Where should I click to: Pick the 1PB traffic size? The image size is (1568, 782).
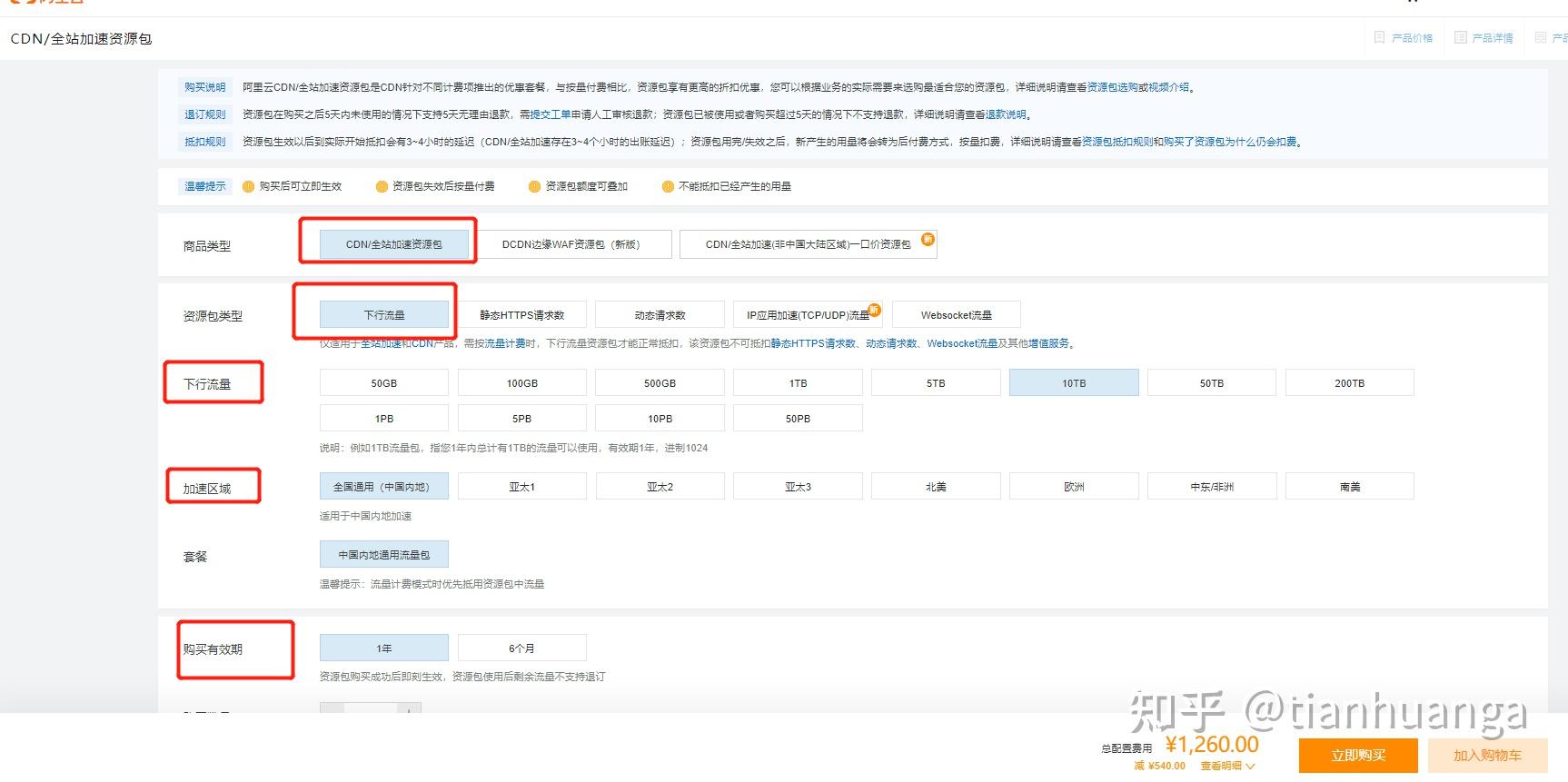tap(384, 419)
